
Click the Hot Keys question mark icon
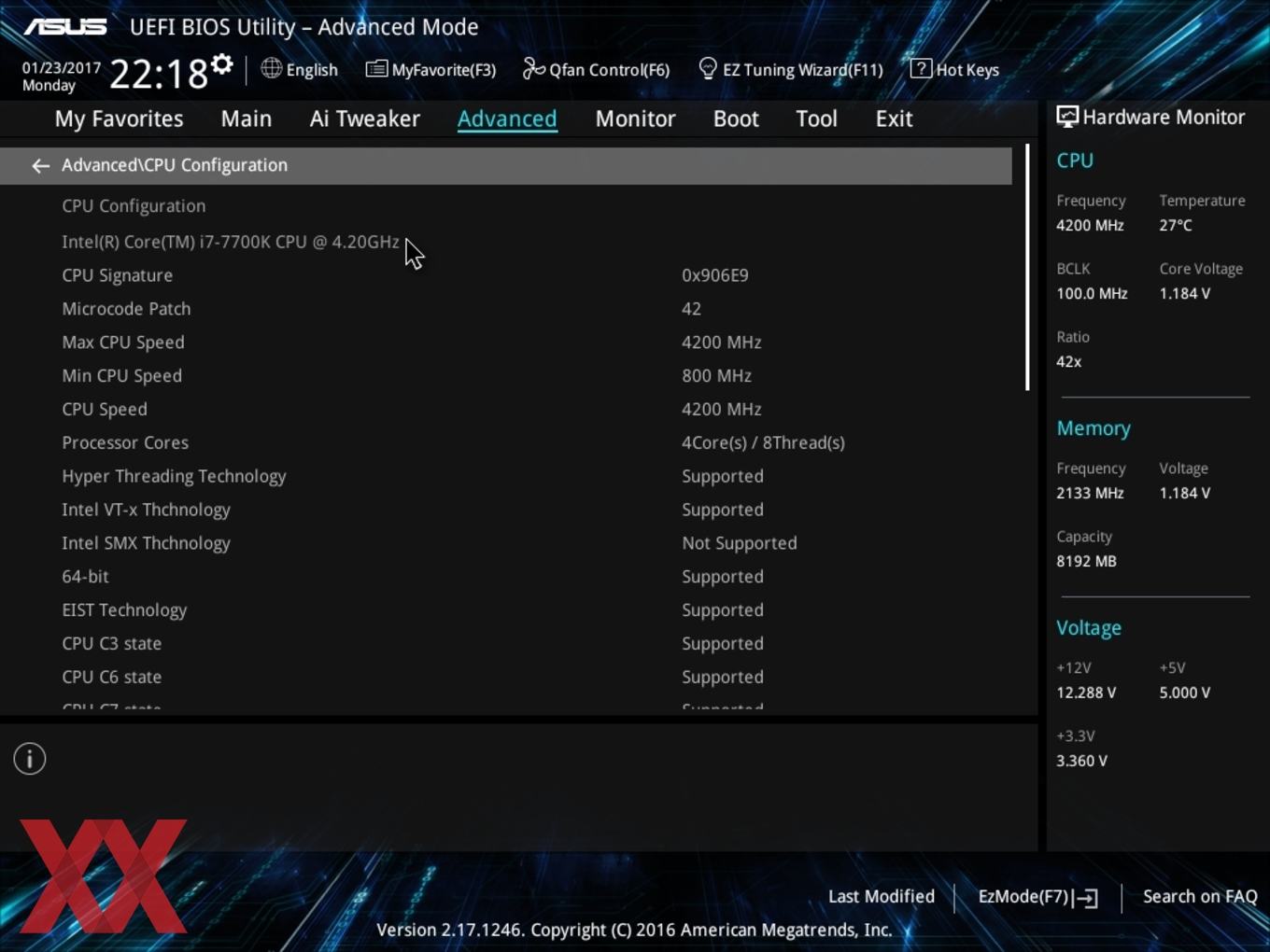pyautogui.click(x=920, y=68)
